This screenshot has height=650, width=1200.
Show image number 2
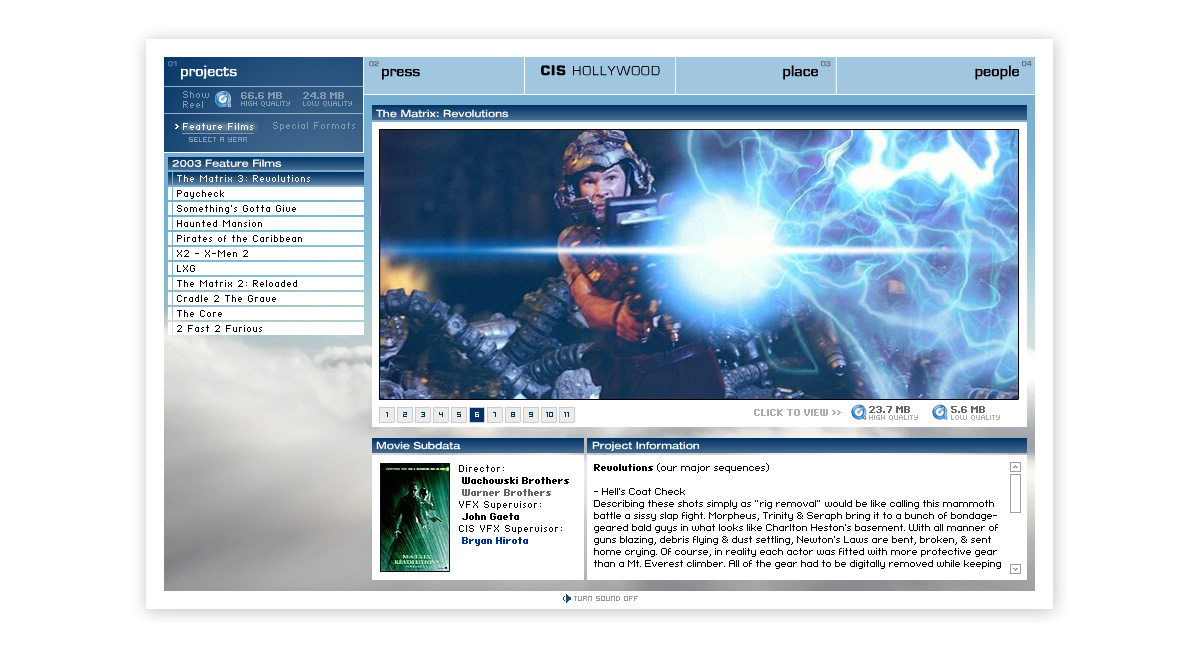(405, 415)
